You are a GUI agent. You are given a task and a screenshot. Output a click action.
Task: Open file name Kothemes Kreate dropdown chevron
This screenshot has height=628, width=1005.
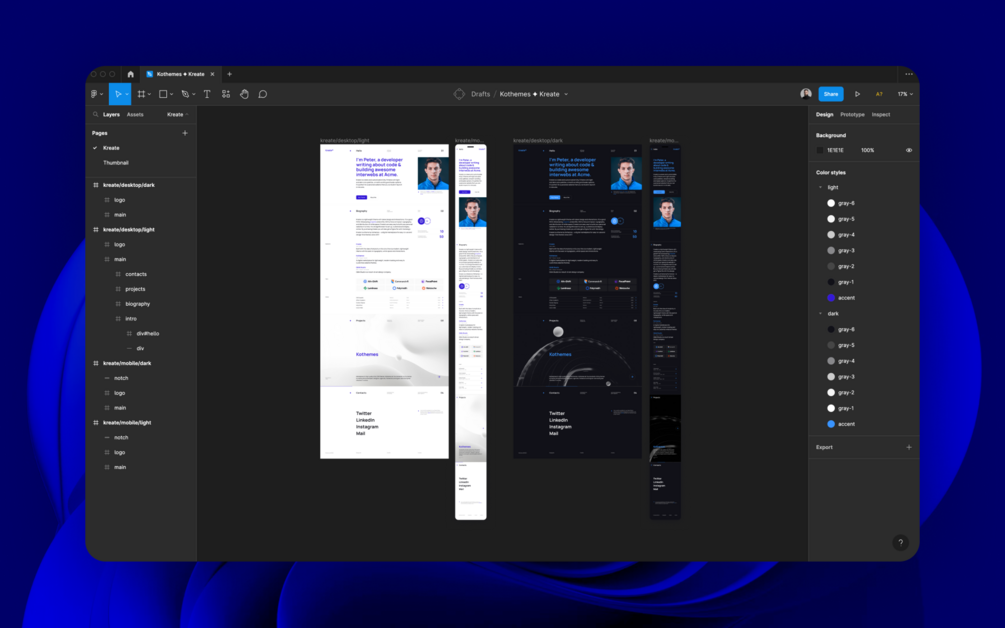coord(566,95)
